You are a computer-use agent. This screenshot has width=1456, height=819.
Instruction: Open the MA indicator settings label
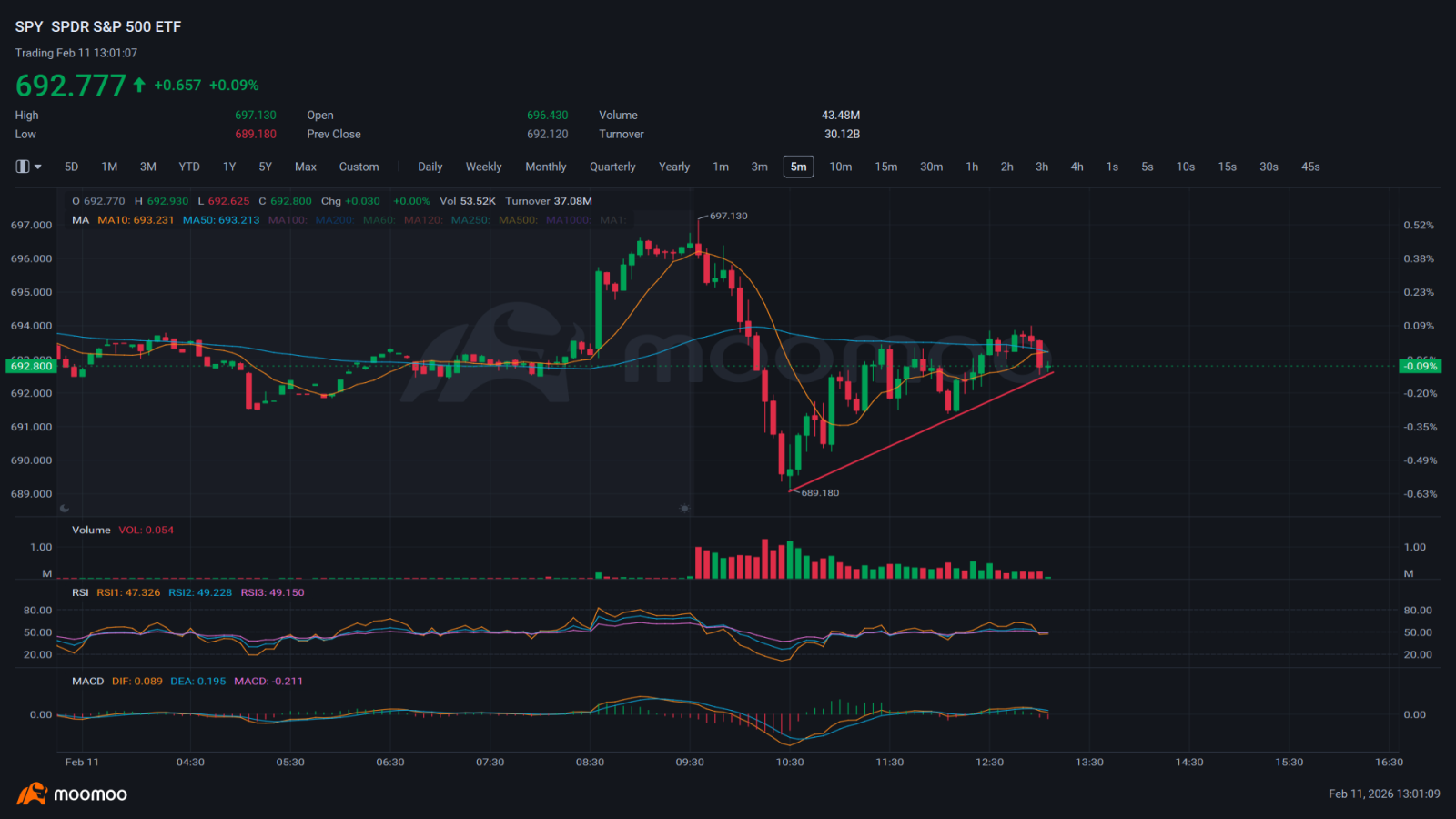point(81,220)
